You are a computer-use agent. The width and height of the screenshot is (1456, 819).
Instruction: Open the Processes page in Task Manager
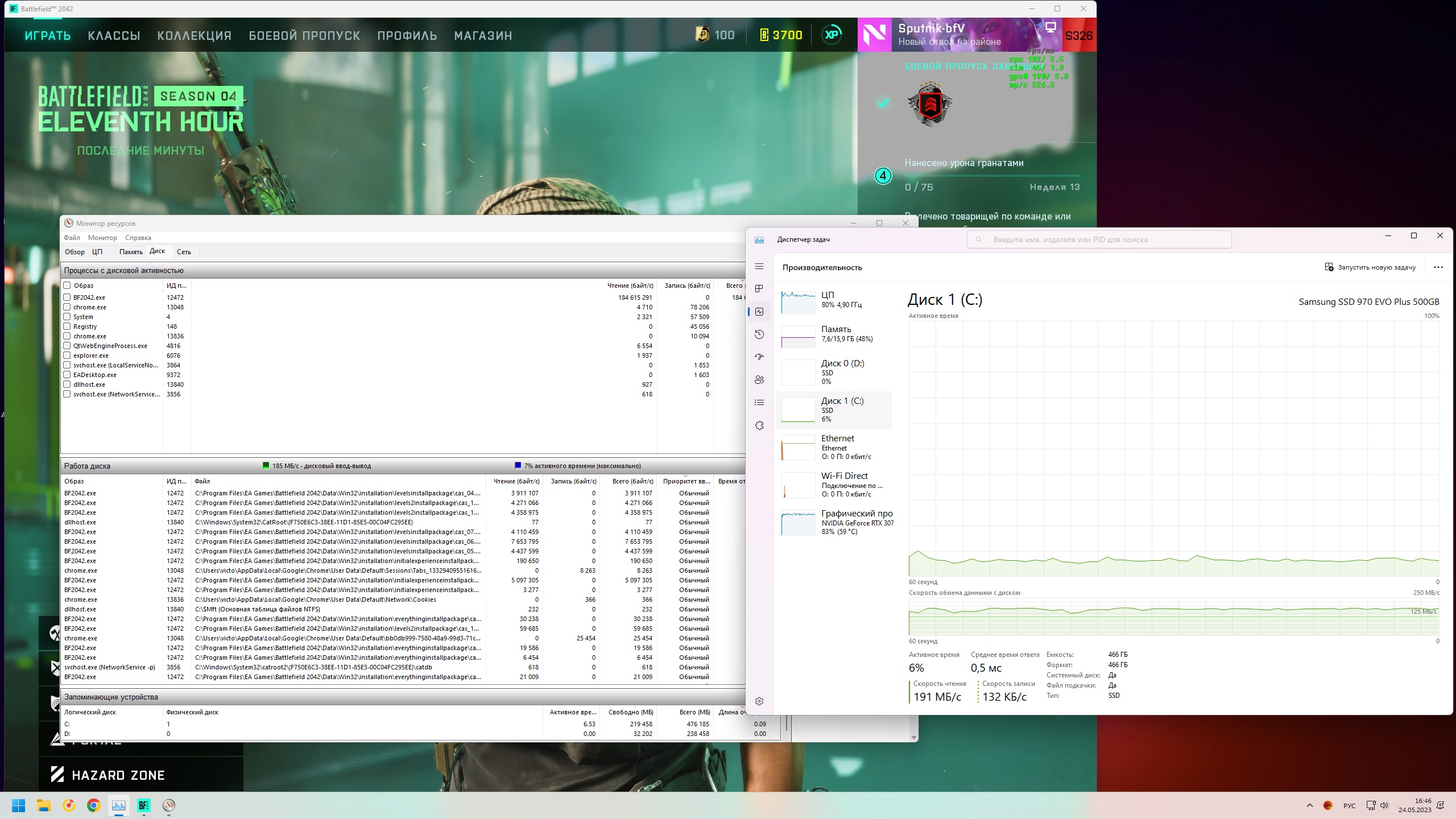tap(759, 289)
